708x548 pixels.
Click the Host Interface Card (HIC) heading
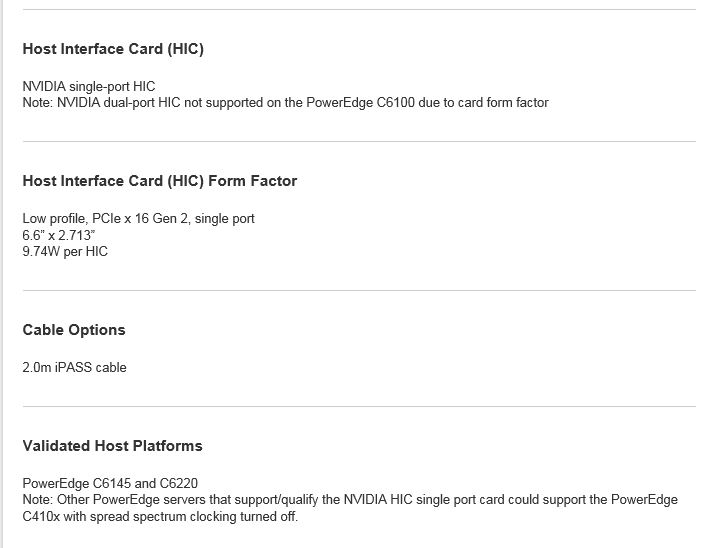[113, 49]
